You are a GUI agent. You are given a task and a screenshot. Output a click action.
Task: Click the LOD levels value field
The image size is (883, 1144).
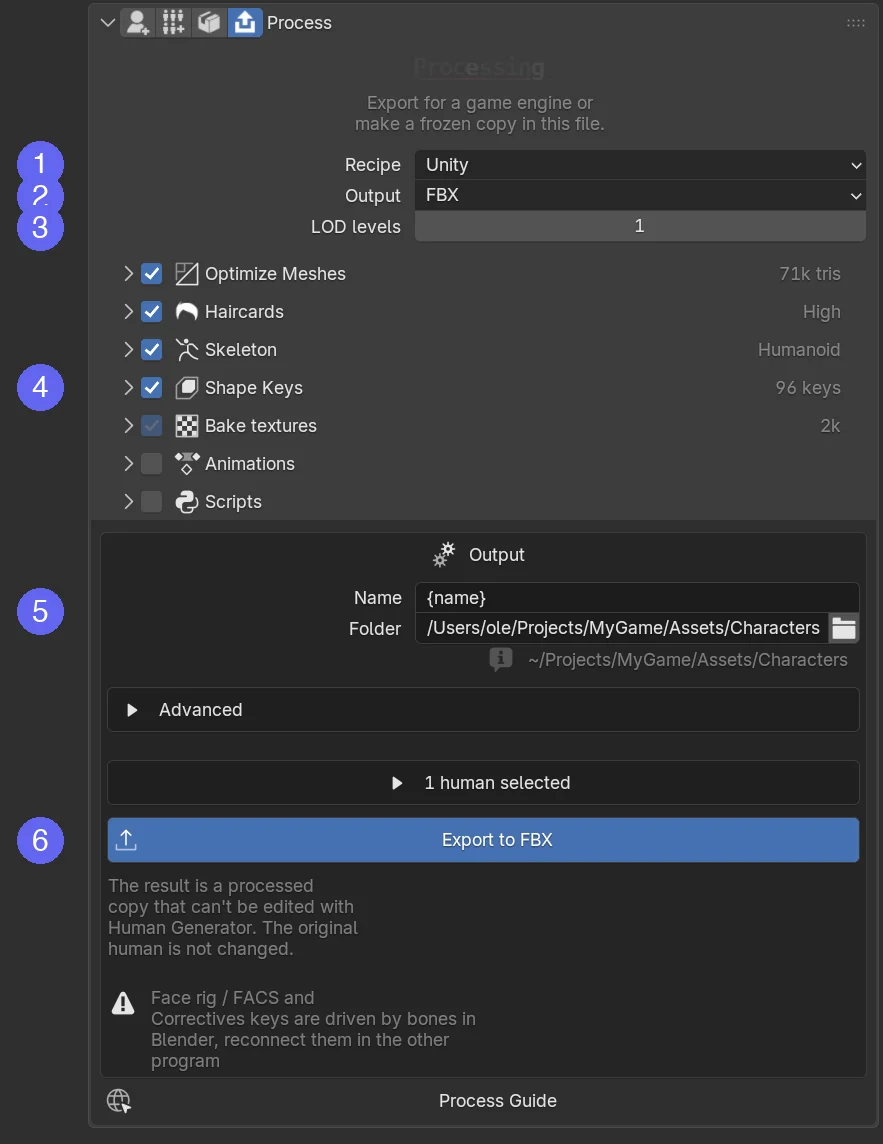tap(640, 226)
